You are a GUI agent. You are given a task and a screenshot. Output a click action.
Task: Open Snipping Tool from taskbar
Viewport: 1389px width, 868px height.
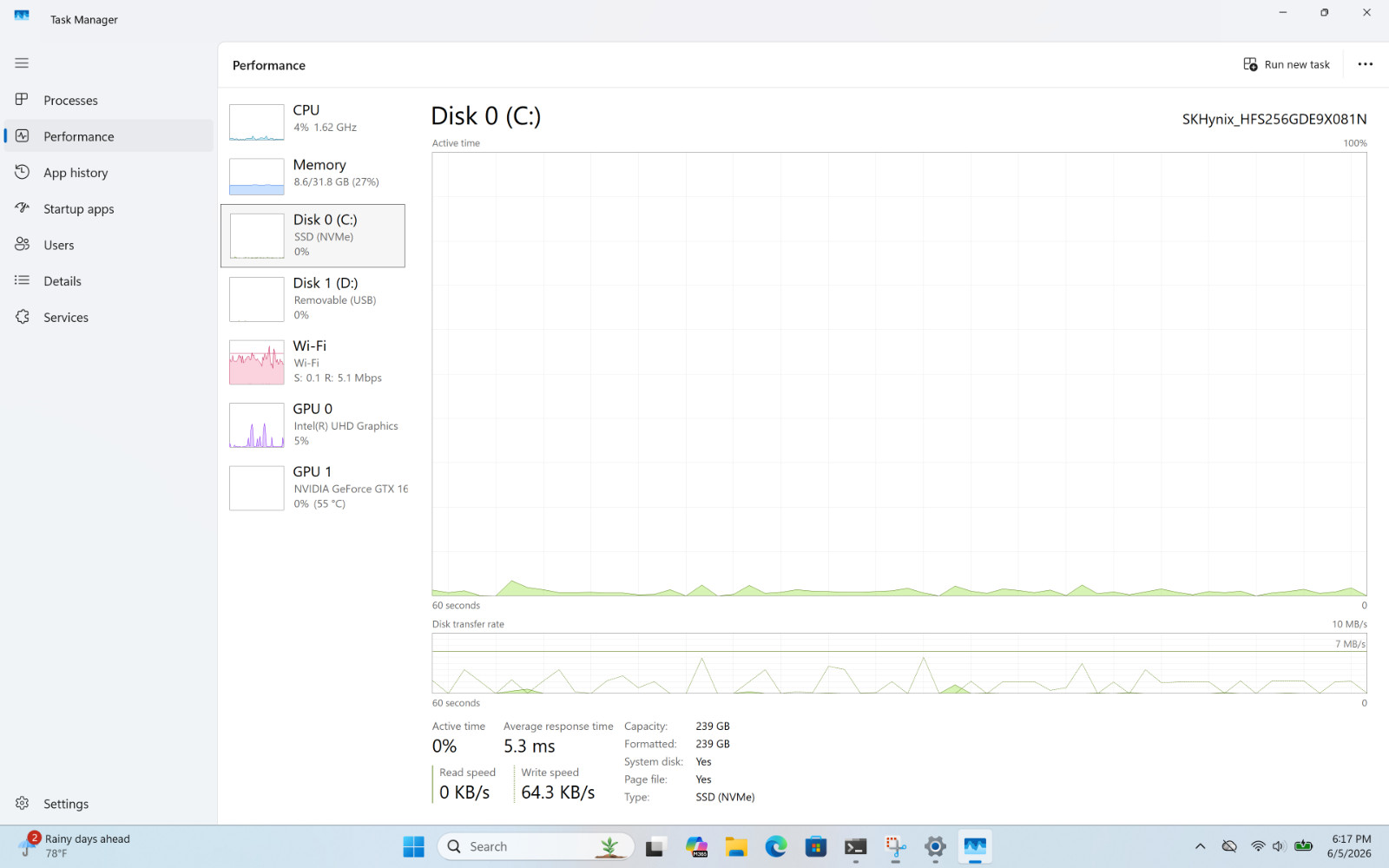895,846
